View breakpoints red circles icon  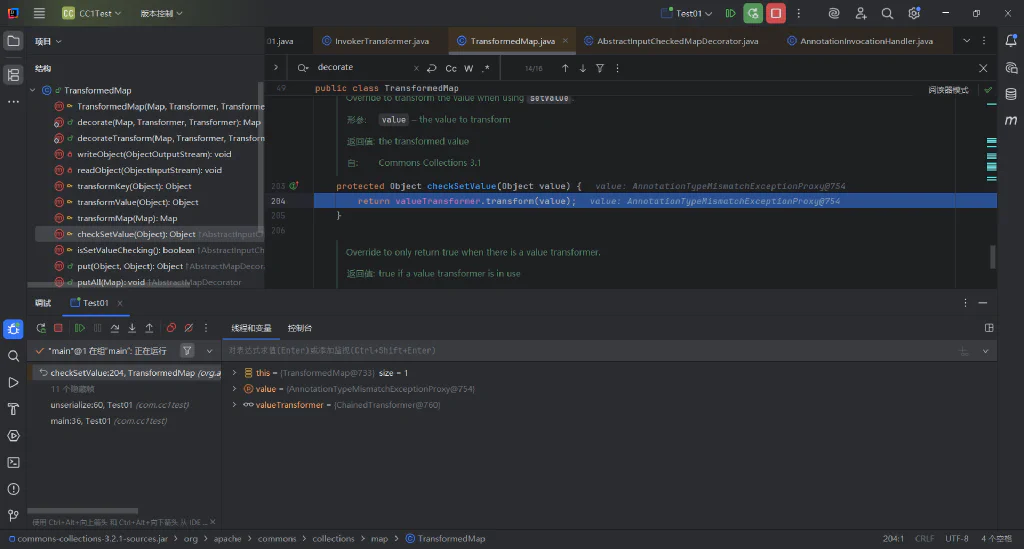tap(171, 328)
